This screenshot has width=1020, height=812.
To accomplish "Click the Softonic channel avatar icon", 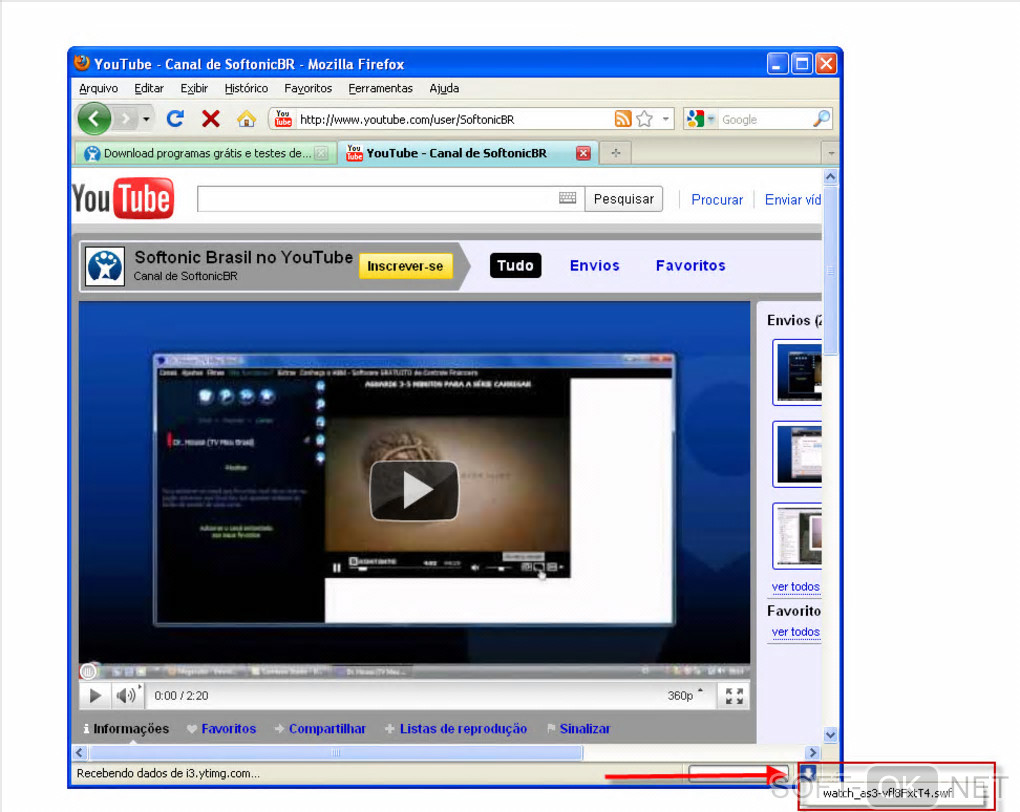I will pos(105,267).
